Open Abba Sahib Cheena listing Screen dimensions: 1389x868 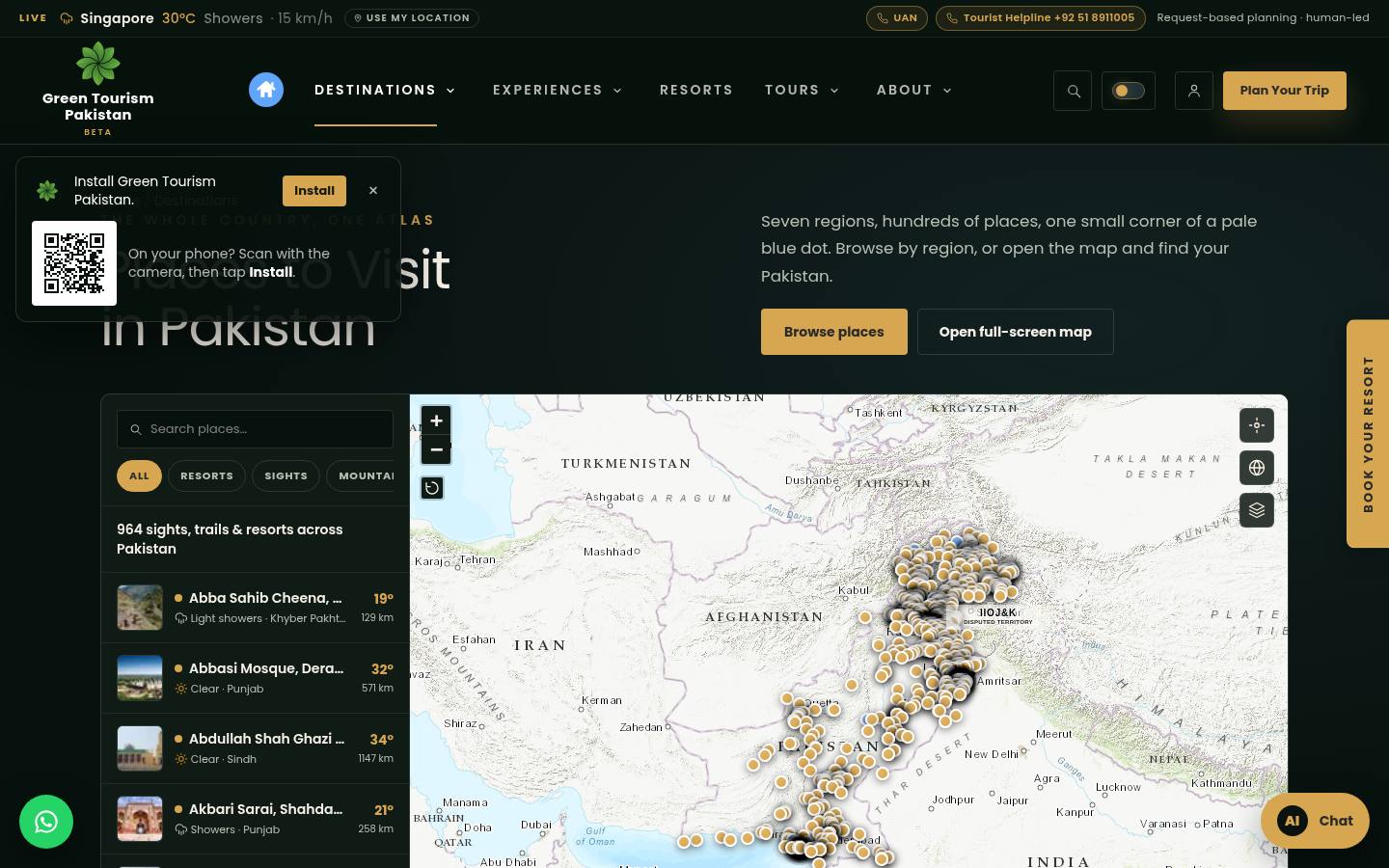pyautogui.click(x=255, y=608)
